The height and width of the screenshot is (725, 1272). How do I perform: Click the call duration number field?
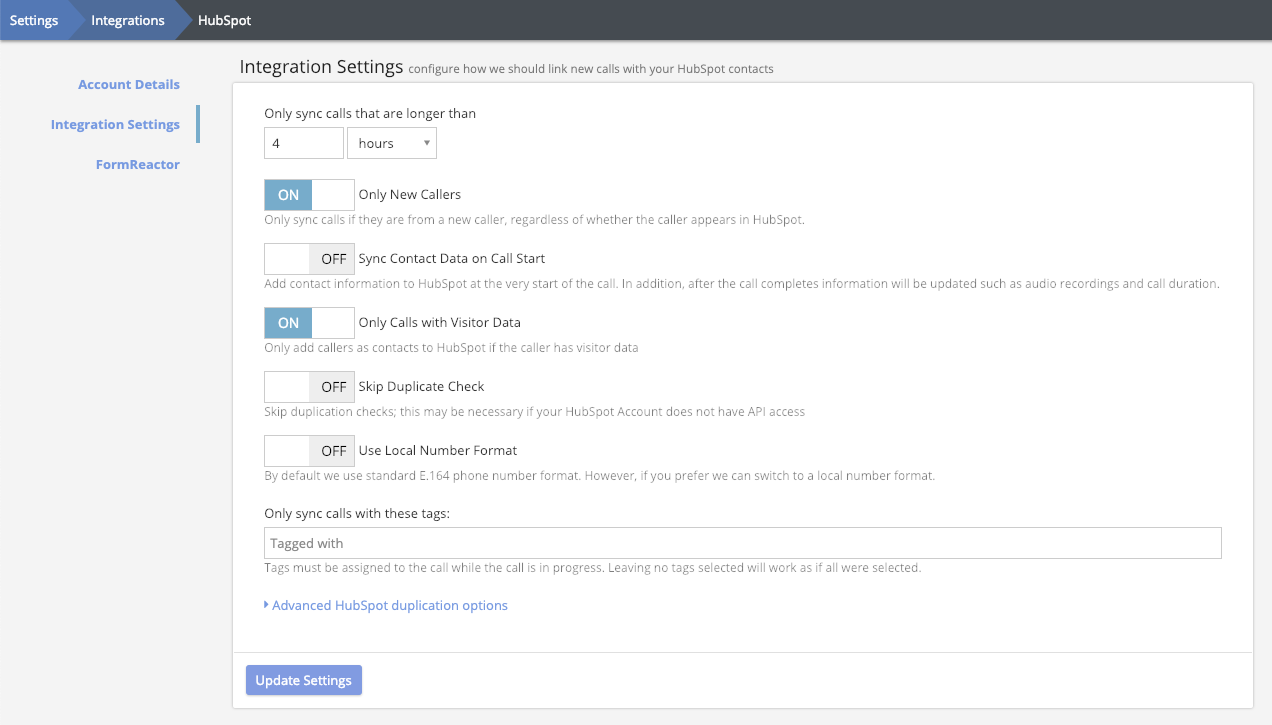pyautogui.click(x=303, y=144)
